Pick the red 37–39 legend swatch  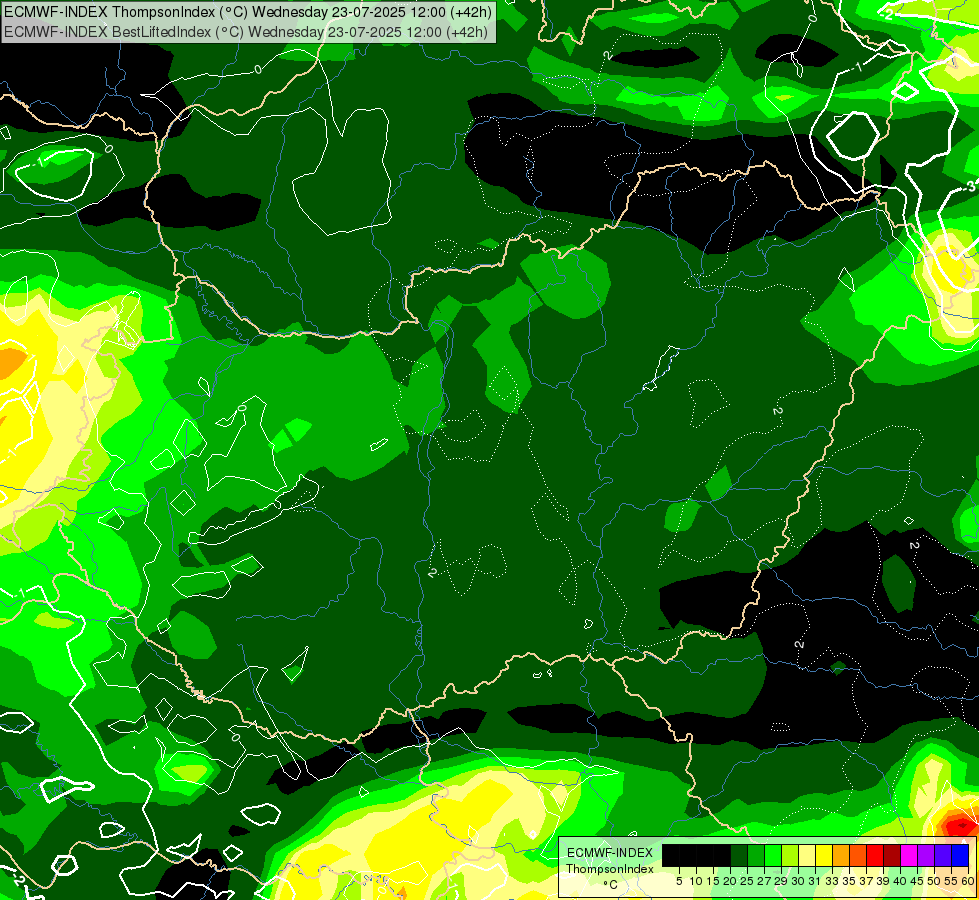pos(875,855)
